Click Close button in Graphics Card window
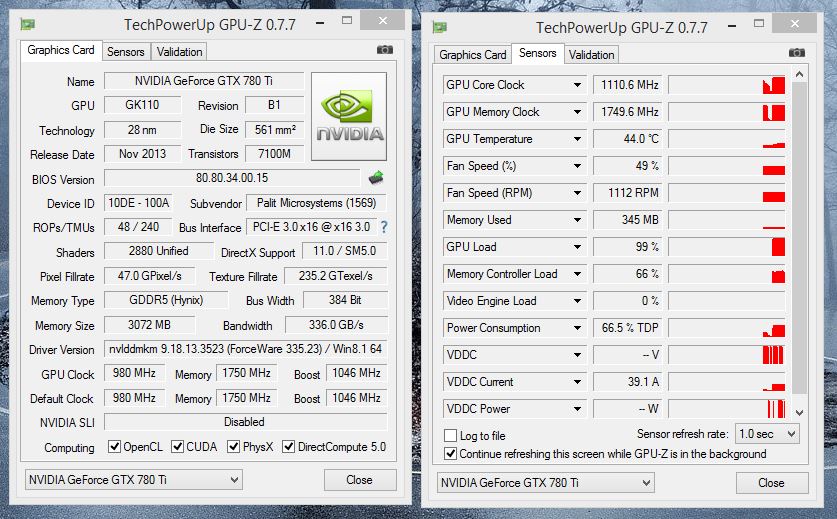Viewport: 837px width, 519px height. 360,479
